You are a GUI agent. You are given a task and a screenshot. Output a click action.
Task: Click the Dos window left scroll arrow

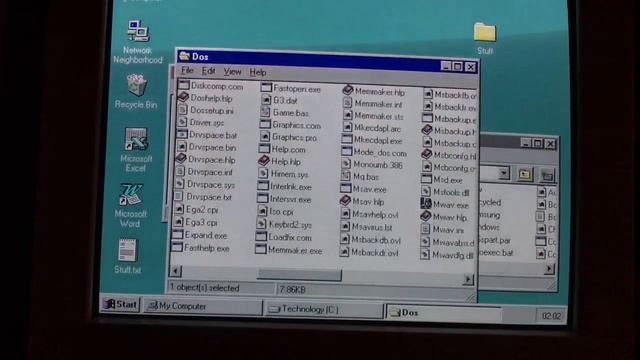tap(176, 271)
